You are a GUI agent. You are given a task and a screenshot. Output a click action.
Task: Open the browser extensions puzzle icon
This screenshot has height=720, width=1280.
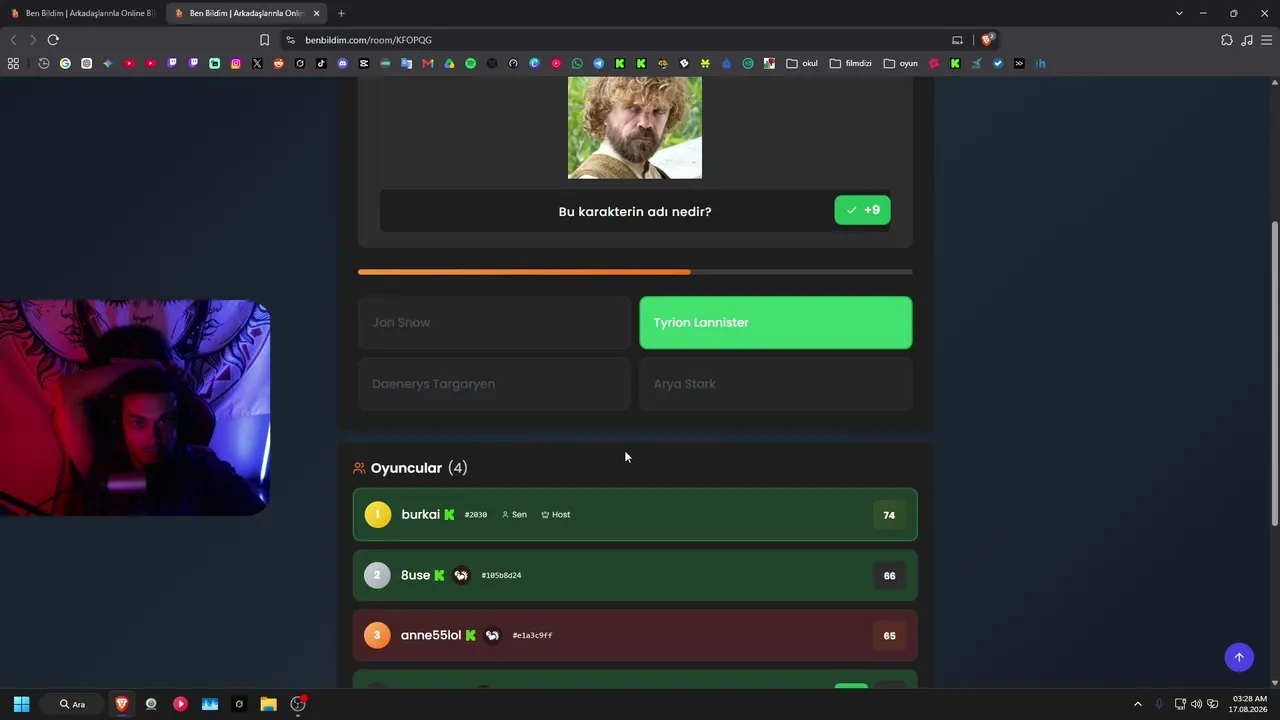pos(1227,40)
